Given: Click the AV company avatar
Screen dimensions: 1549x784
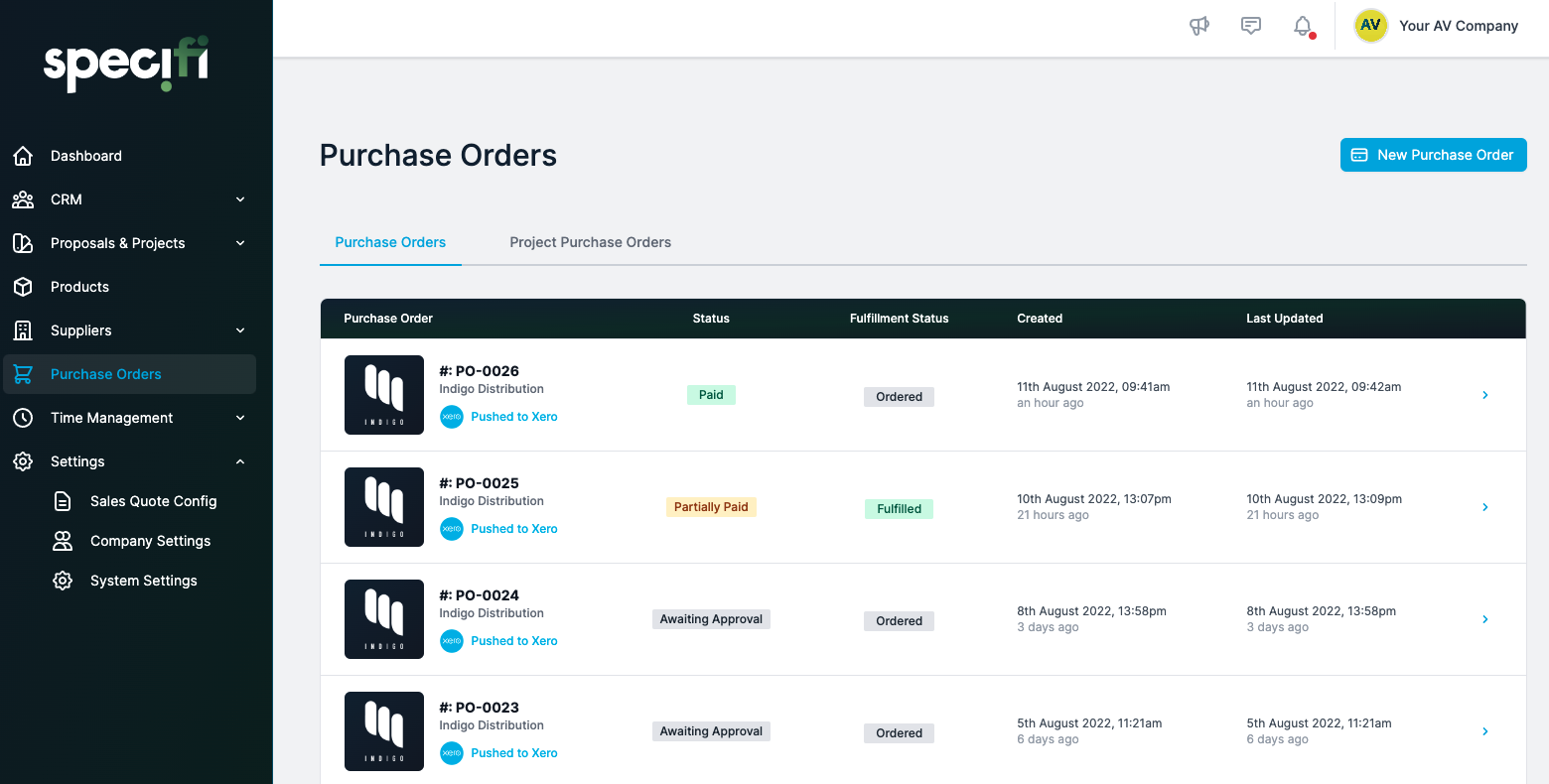Looking at the screenshot, I should tap(1371, 26).
